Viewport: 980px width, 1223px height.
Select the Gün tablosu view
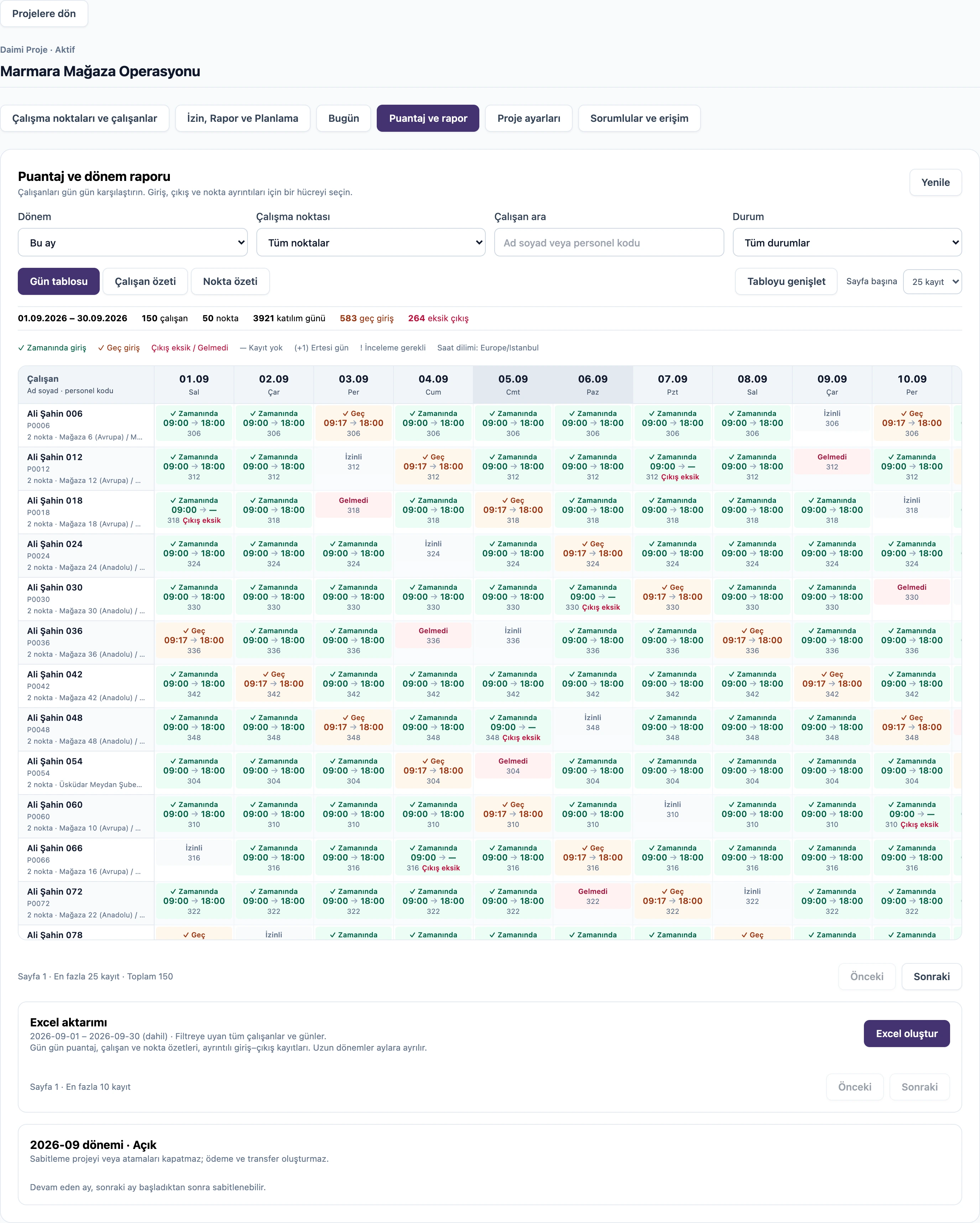tap(59, 281)
